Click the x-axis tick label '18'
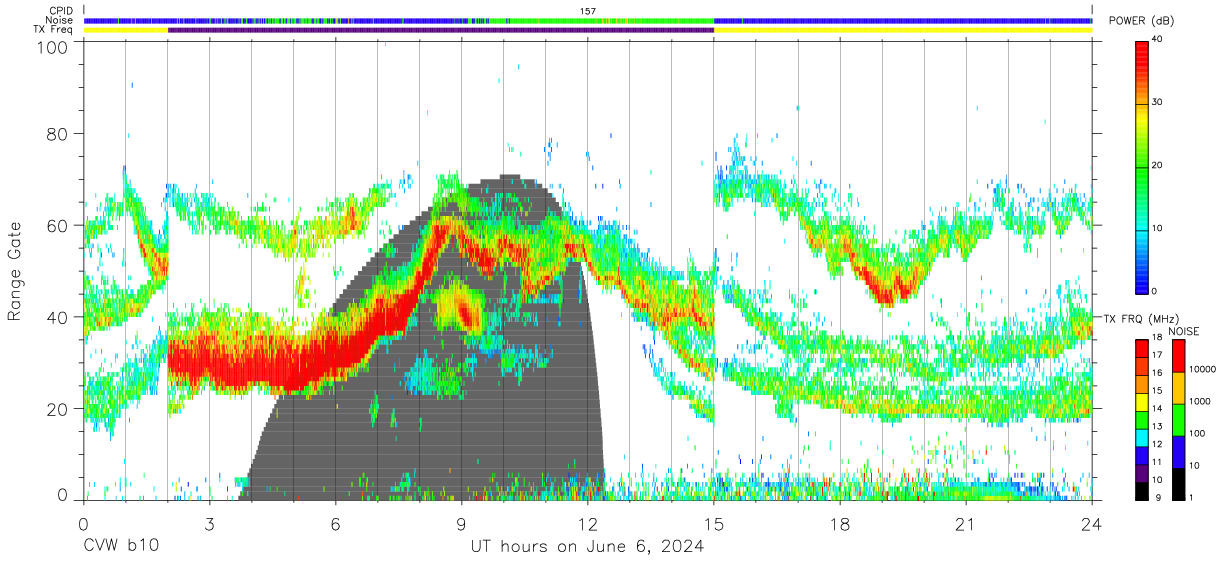The image size is (1228, 567). (x=840, y=525)
